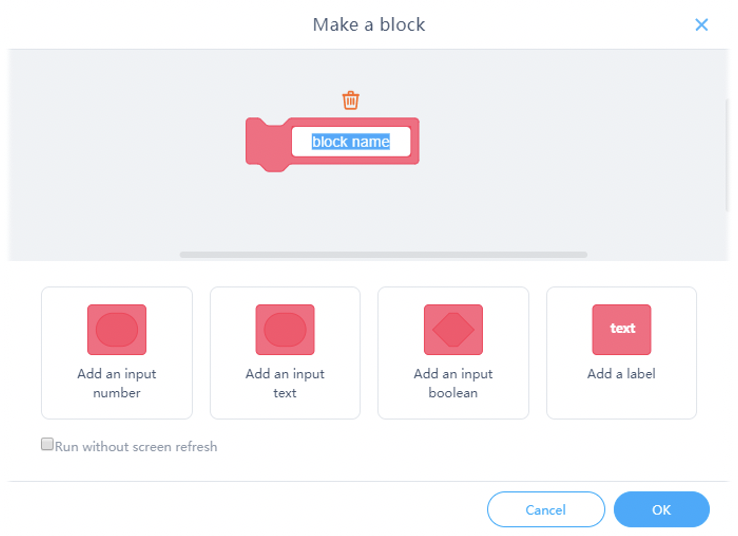Select 'Add a label' card
Viewport: 738px width, 536px height.
[x=622, y=353]
